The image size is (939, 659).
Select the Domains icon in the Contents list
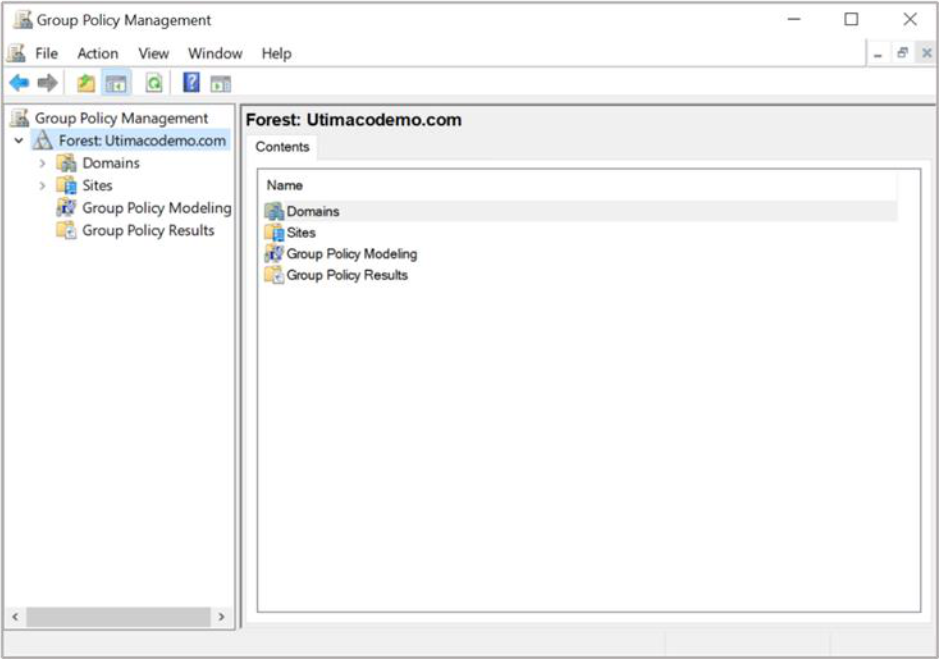point(274,211)
